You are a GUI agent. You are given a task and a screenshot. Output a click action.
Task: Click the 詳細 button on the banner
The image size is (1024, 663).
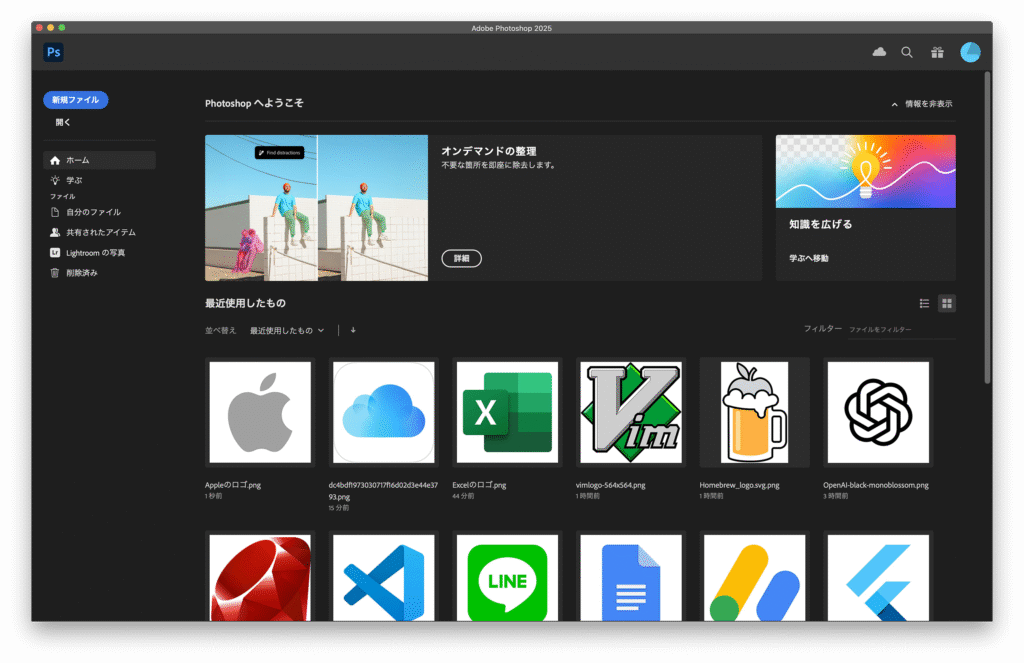point(462,259)
